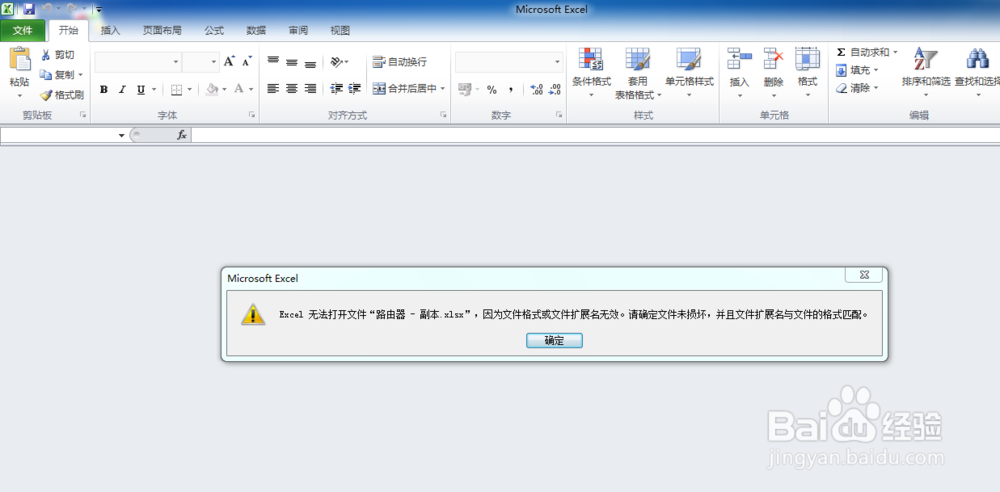Toggle underline formatting
This screenshot has width=1000, height=492.
(x=140, y=89)
